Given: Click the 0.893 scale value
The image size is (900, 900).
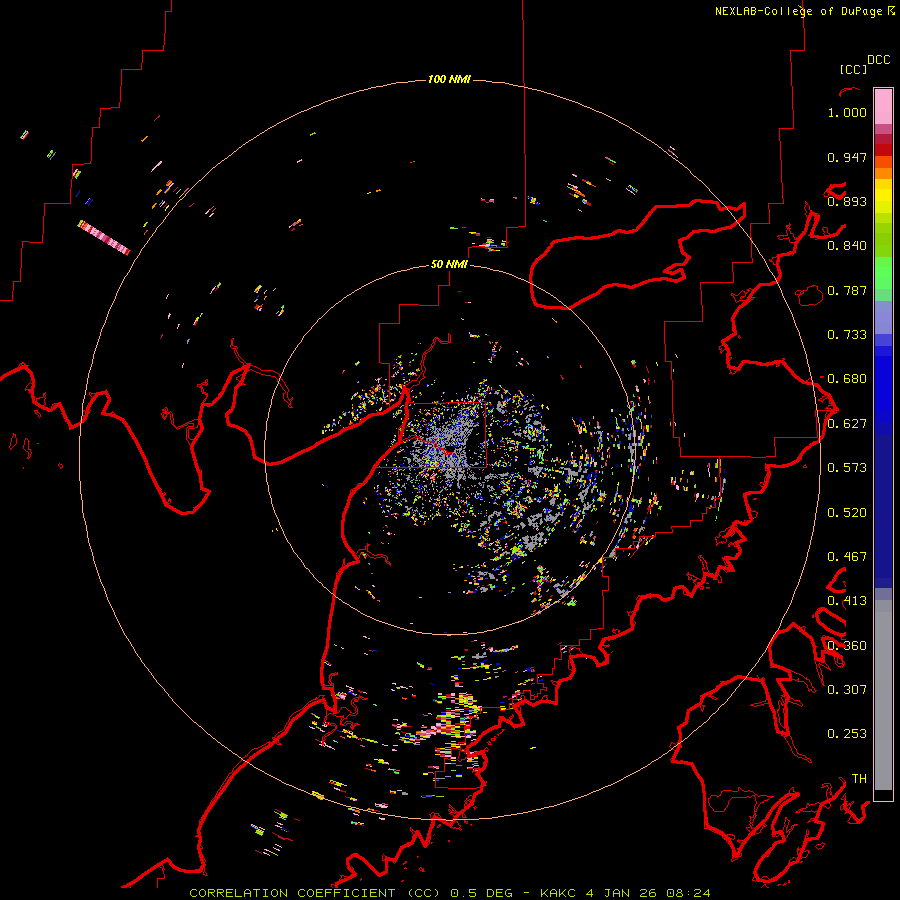Looking at the screenshot, I should tap(847, 201).
